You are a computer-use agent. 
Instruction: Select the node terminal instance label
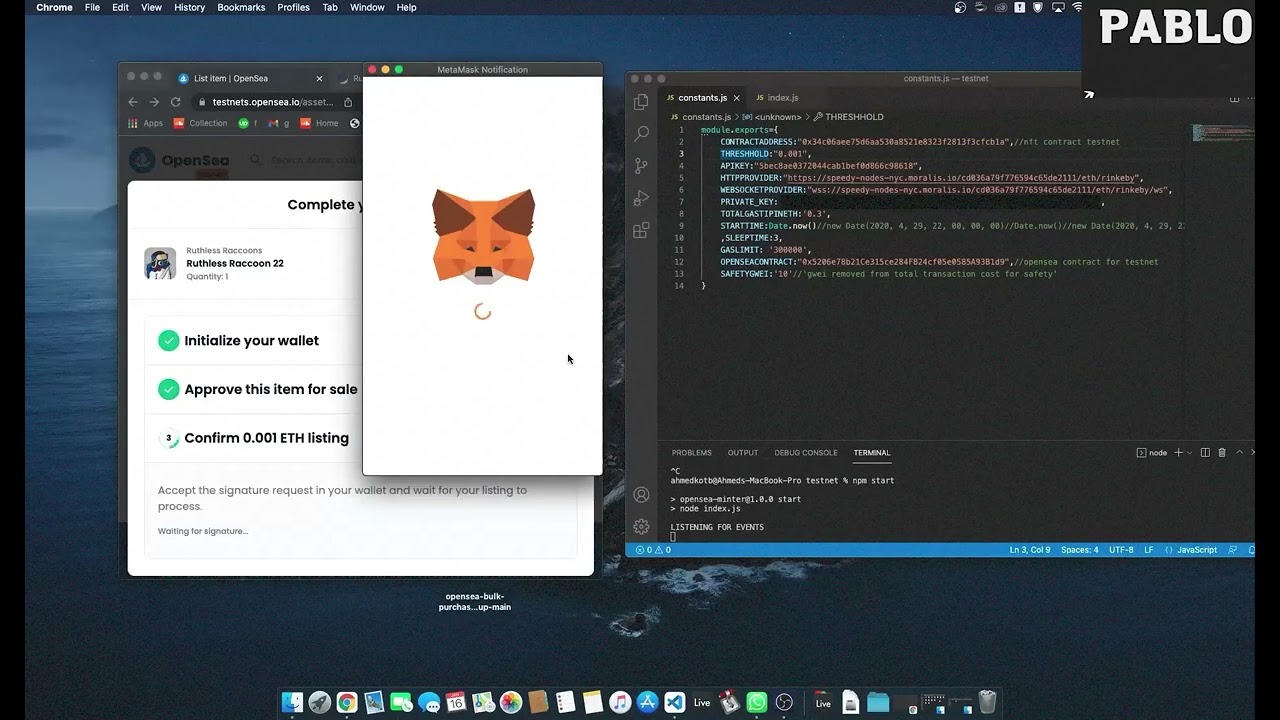(1152, 453)
